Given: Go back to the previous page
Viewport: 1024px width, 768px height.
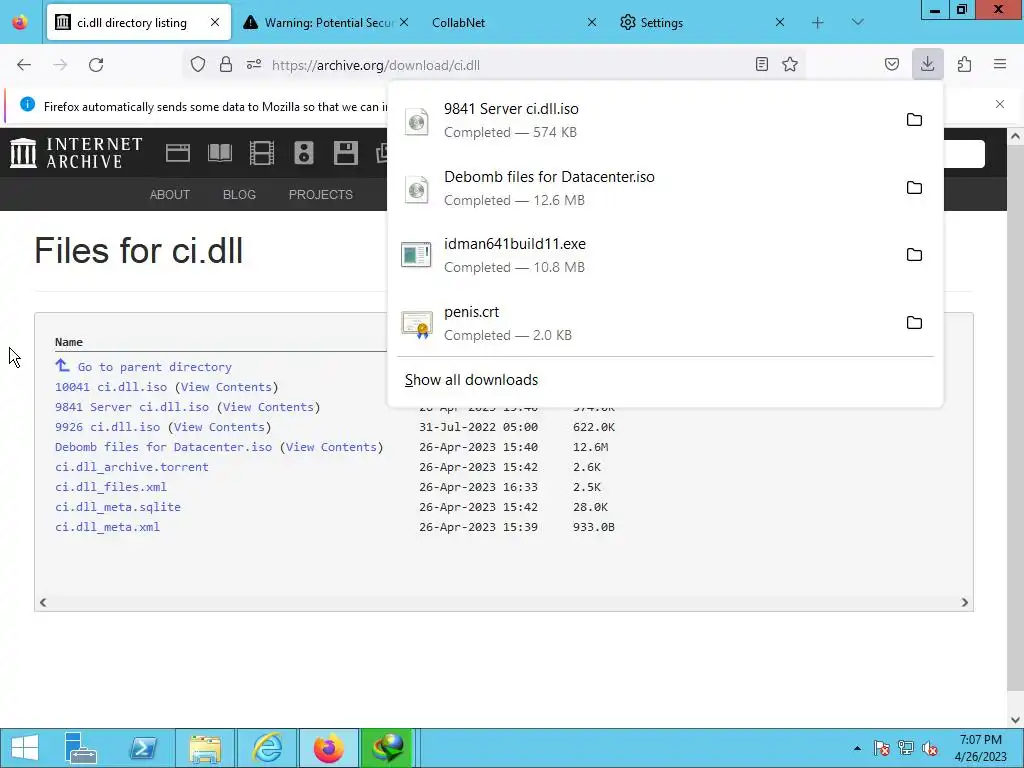Looking at the screenshot, I should click(x=24, y=64).
